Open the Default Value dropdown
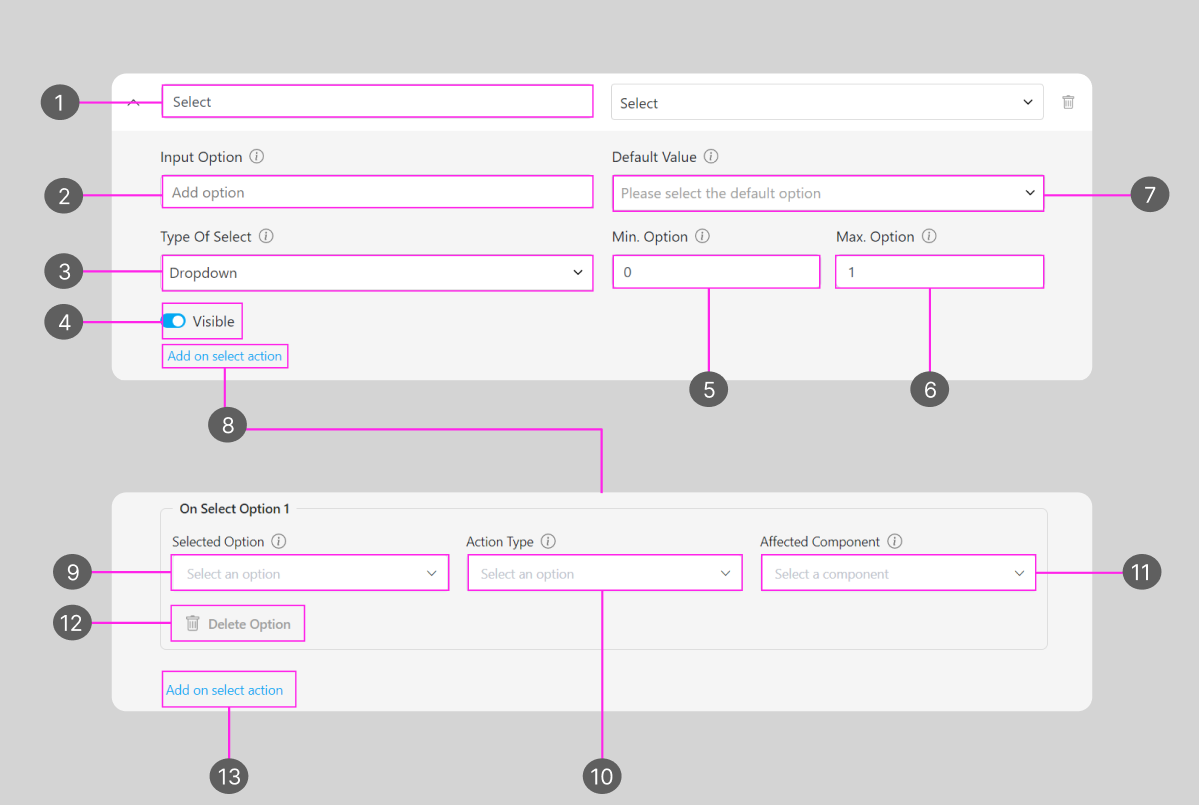 [x=827, y=193]
